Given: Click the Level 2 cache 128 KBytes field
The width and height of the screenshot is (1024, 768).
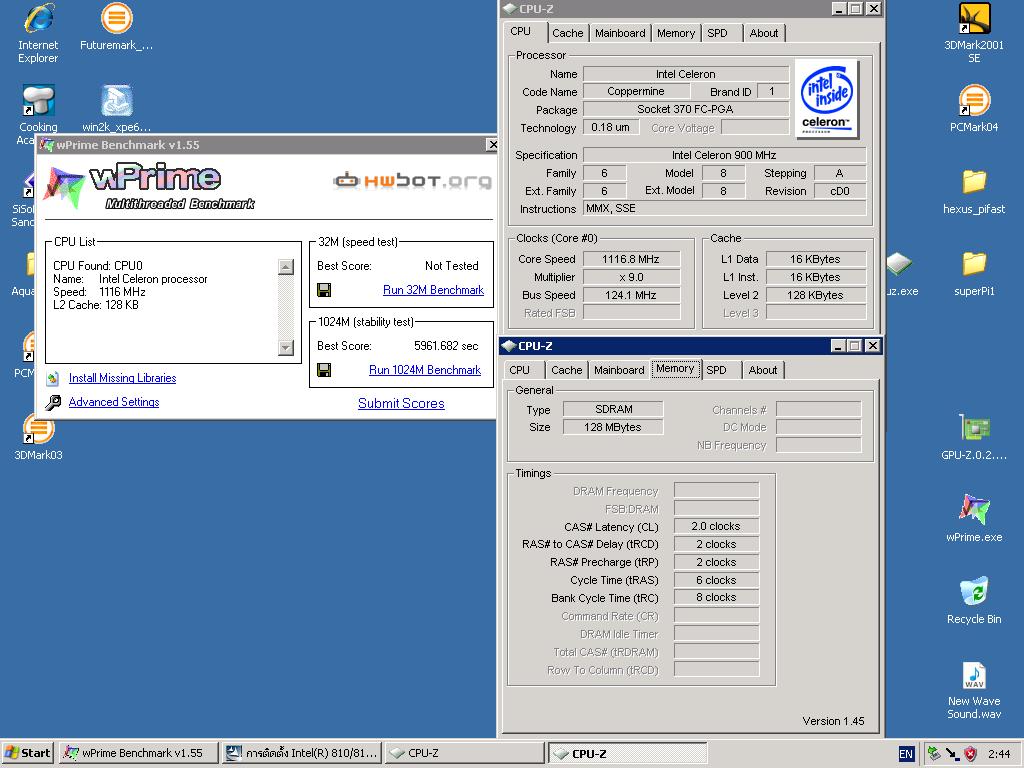Looking at the screenshot, I should [815, 295].
